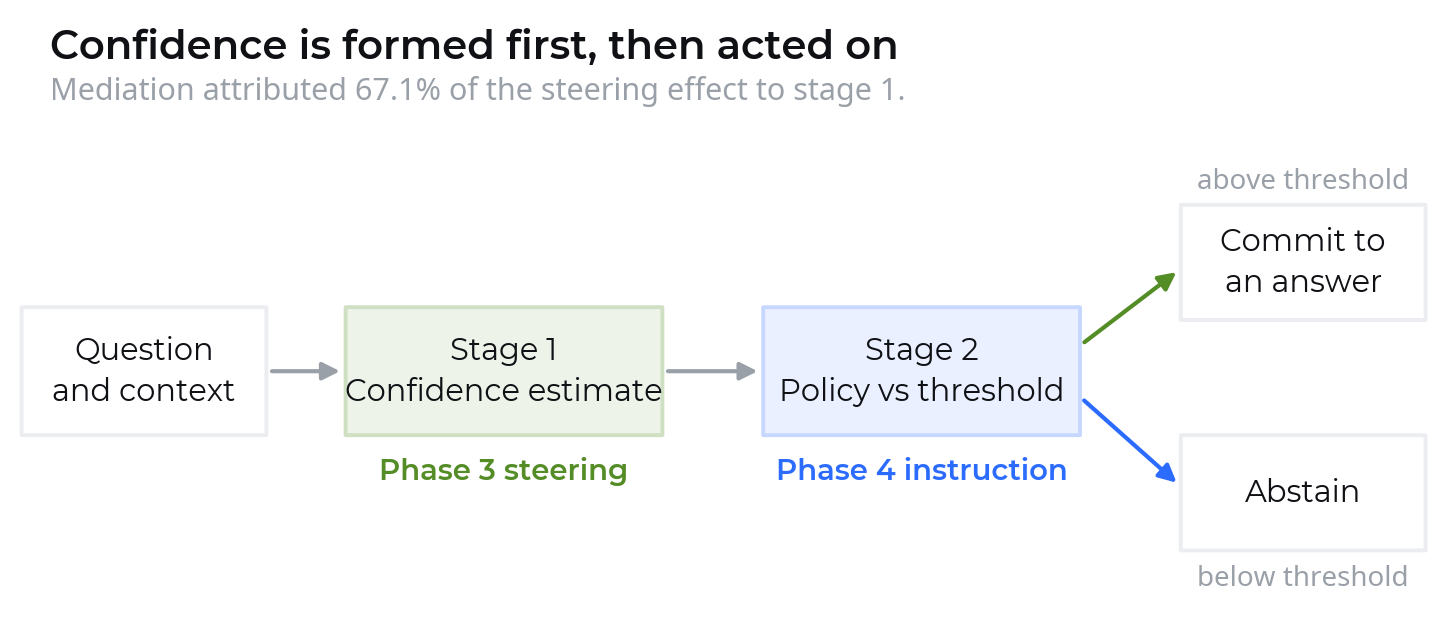The height and width of the screenshot is (640, 1440).
Task: Select the below threshold caption
Action: (x=1303, y=577)
